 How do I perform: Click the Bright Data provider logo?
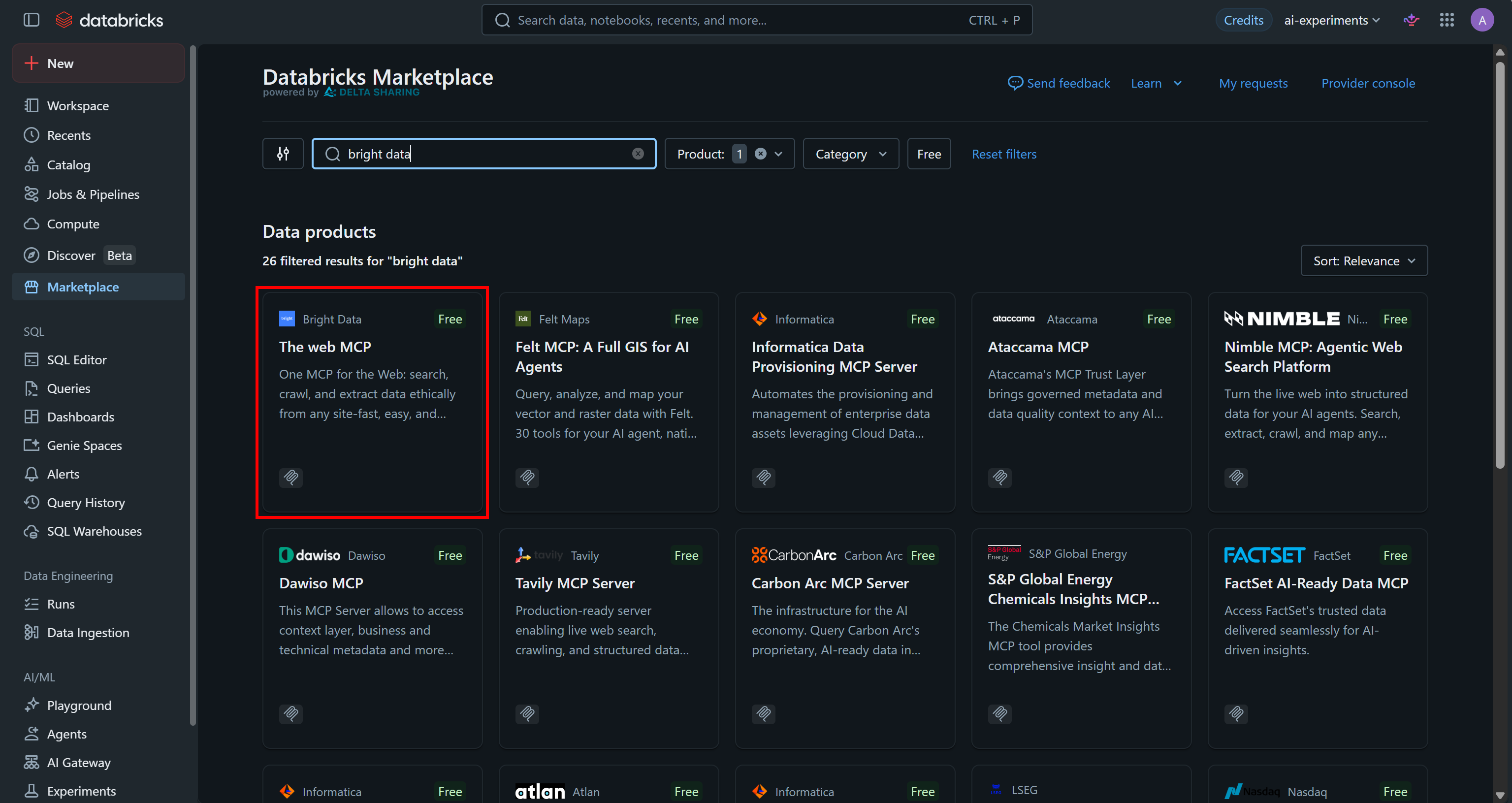287,319
